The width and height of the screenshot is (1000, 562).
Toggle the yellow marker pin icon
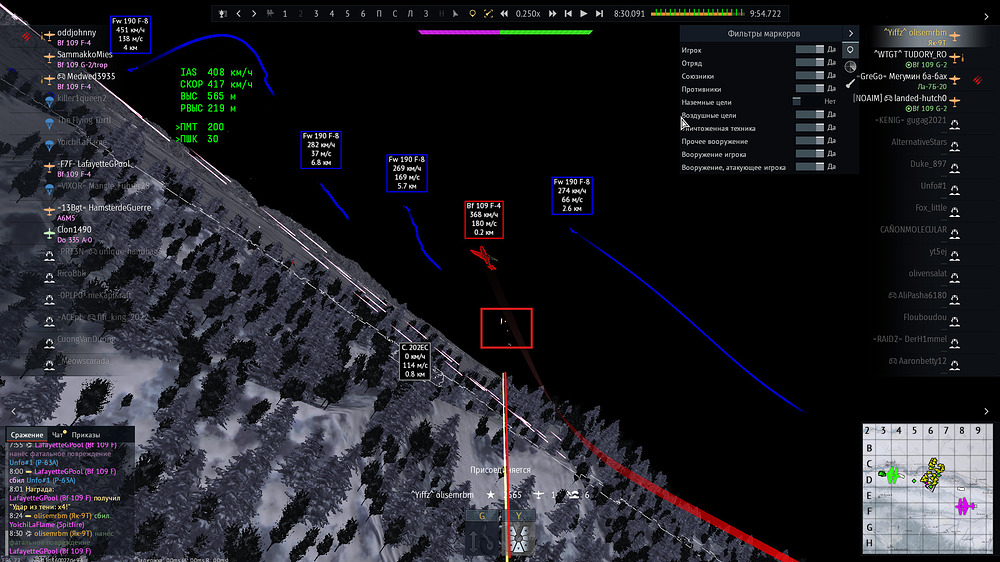pyautogui.click(x=473, y=13)
